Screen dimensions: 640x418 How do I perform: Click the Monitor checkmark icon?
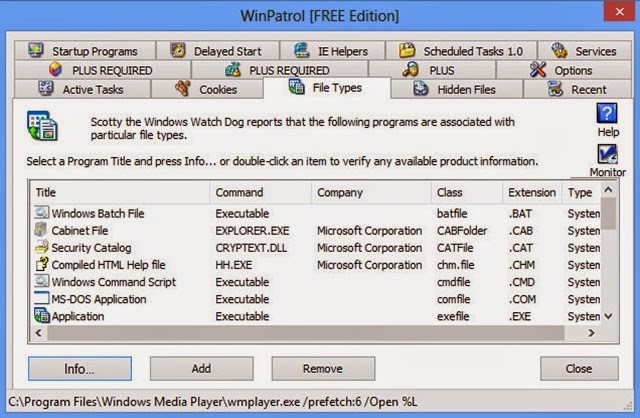(x=607, y=154)
